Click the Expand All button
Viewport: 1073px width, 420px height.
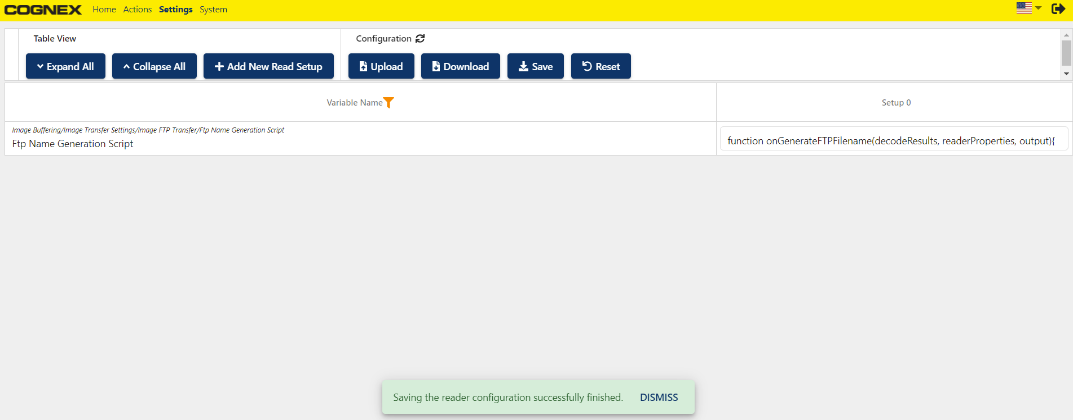[66, 66]
